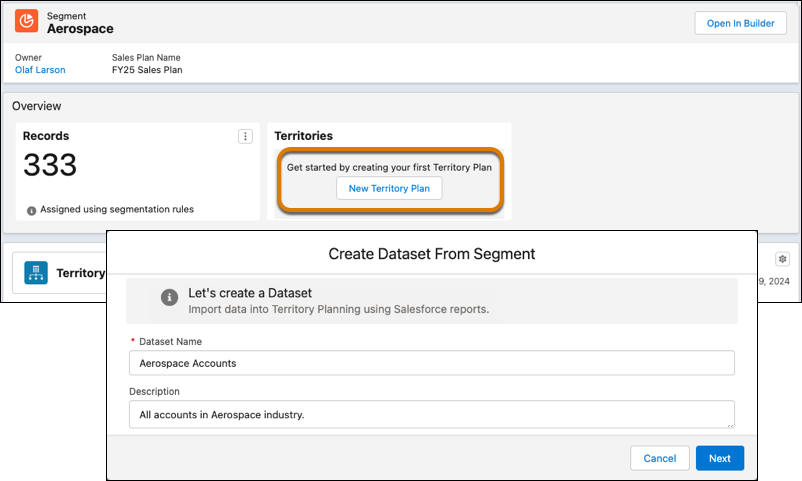Click the orange Segment icon
The height and width of the screenshot is (481, 802).
(27, 22)
